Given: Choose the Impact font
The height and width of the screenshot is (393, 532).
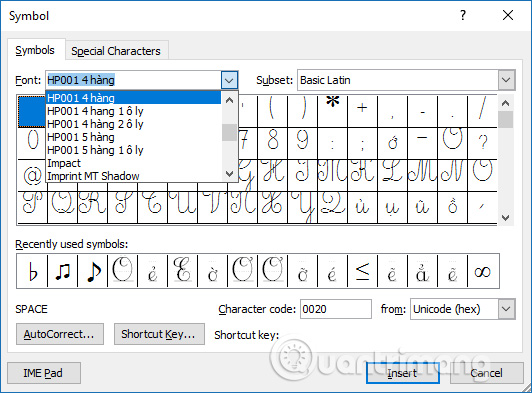Looking at the screenshot, I should pyautogui.click(x=133, y=163).
